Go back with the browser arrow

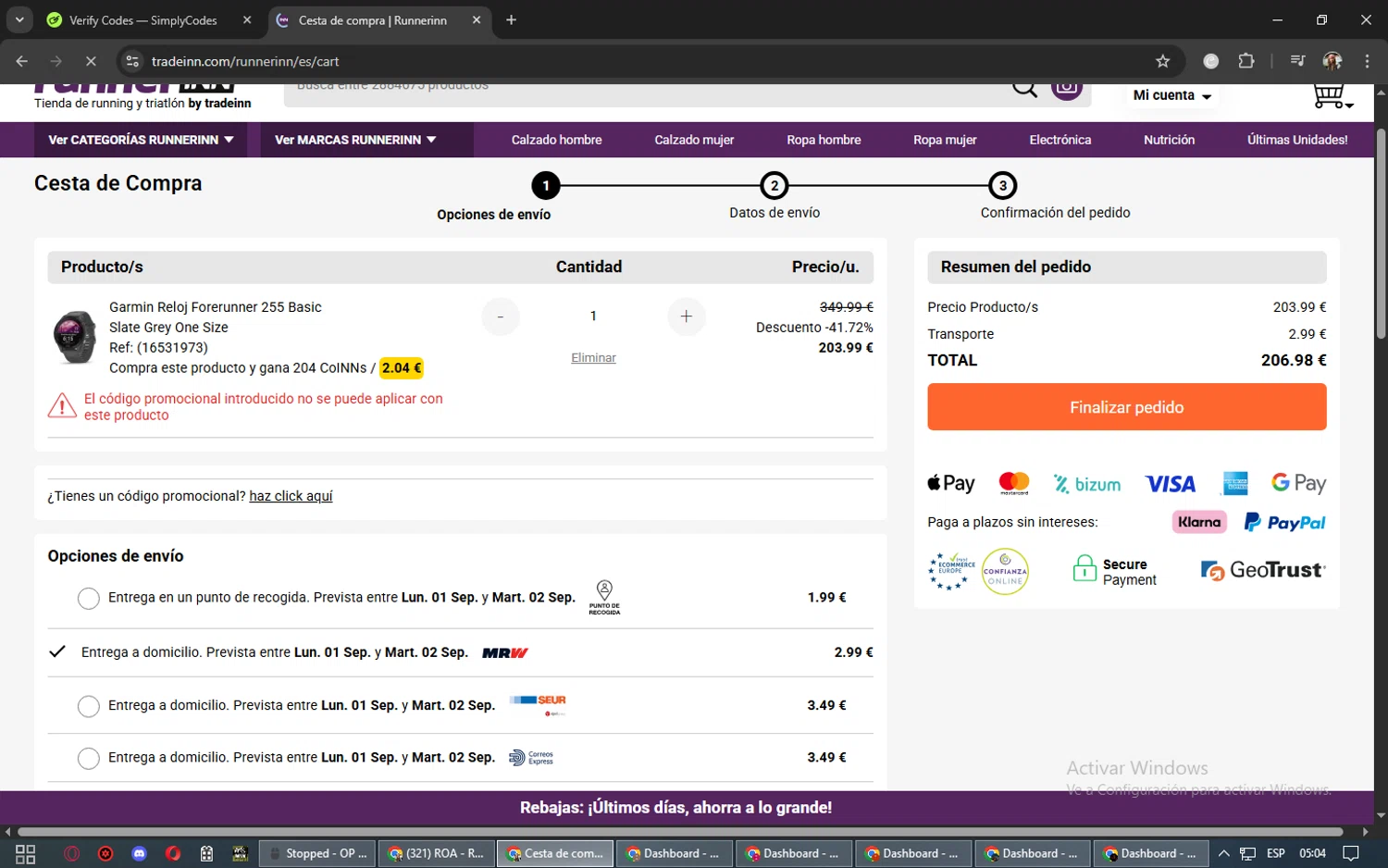(22, 61)
